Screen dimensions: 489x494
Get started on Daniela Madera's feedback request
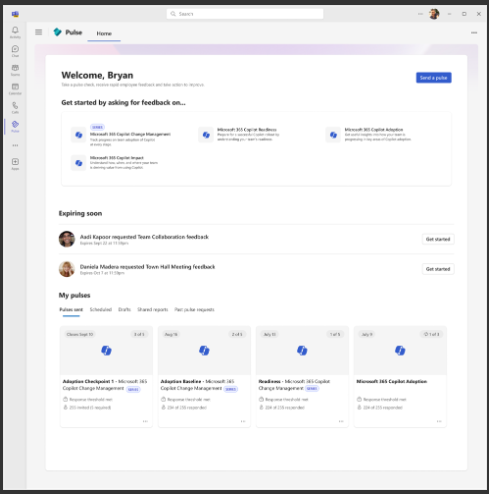pos(438,269)
